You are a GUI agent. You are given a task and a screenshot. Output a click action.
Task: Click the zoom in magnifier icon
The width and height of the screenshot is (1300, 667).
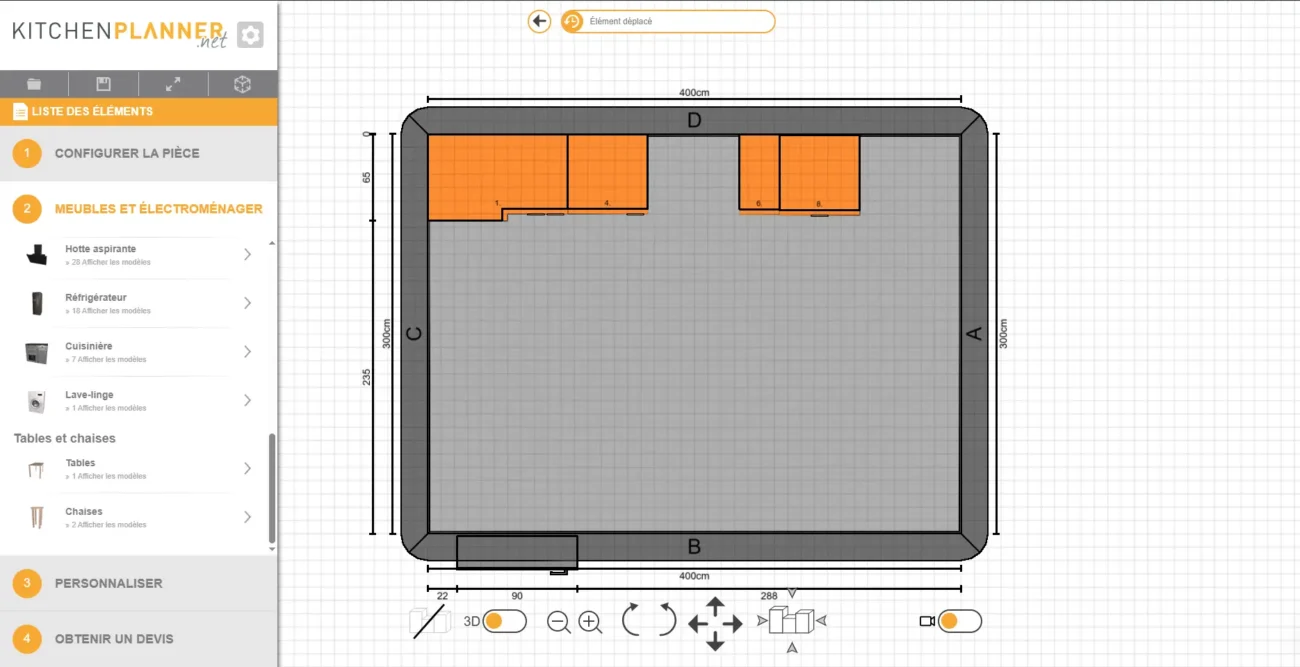[x=590, y=622]
